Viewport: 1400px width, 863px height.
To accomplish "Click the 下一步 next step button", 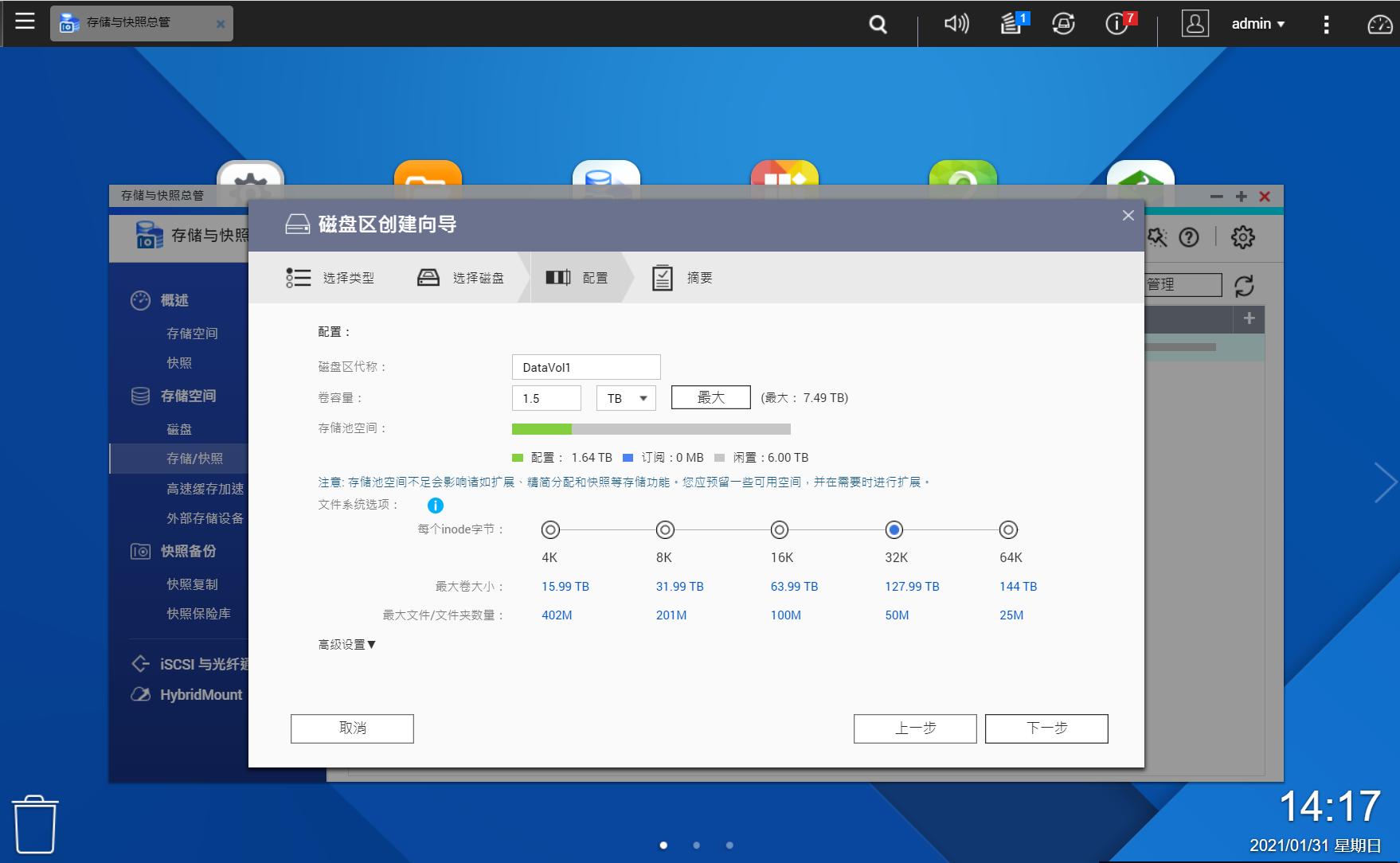I will (x=1046, y=728).
